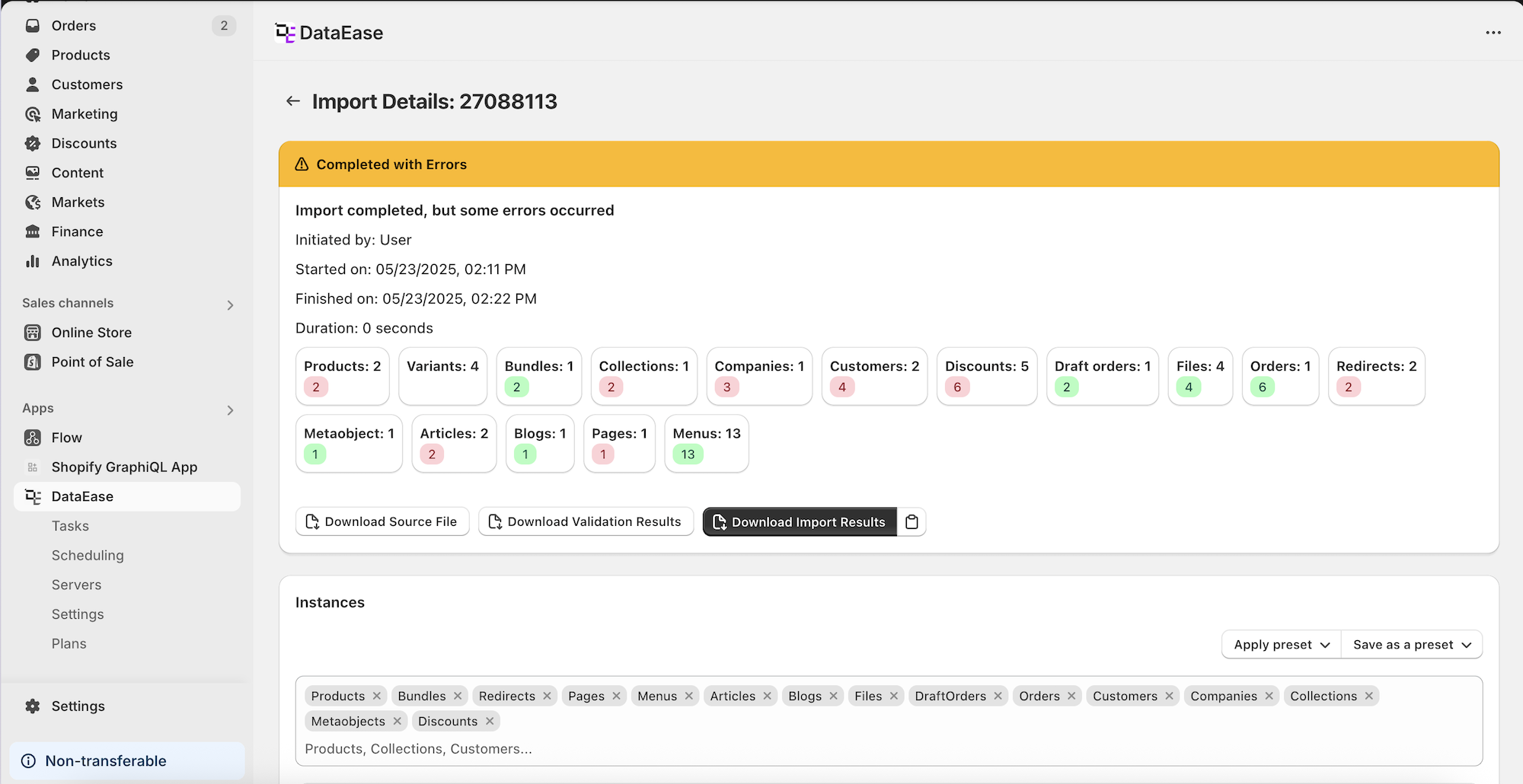The image size is (1523, 784).
Task: Click the Analytics bar chart icon
Action: [x=33, y=261]
